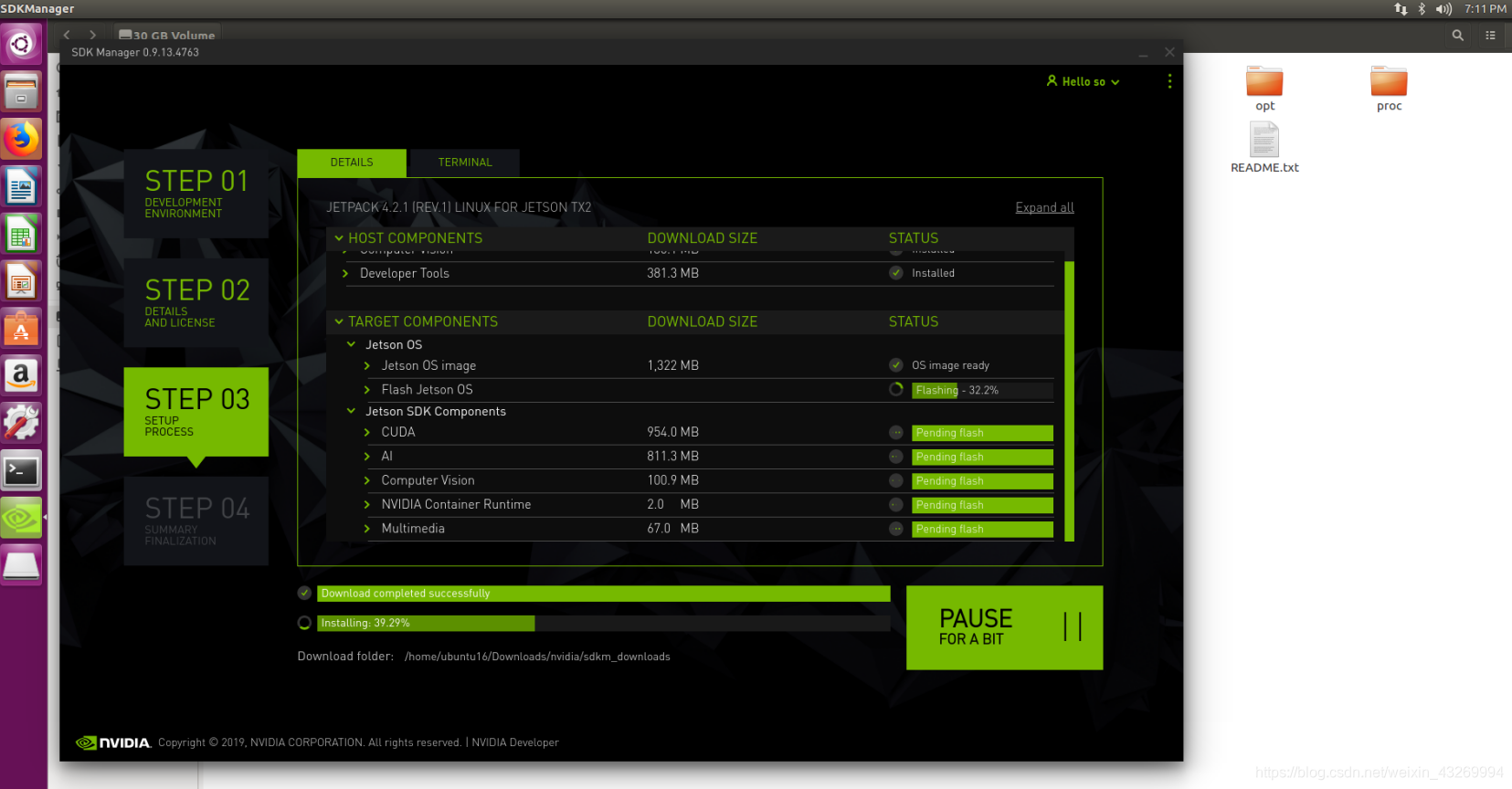Expand the Flash Jetson OS row
This screenshot has height=789, width=1512.
(367, 390)
